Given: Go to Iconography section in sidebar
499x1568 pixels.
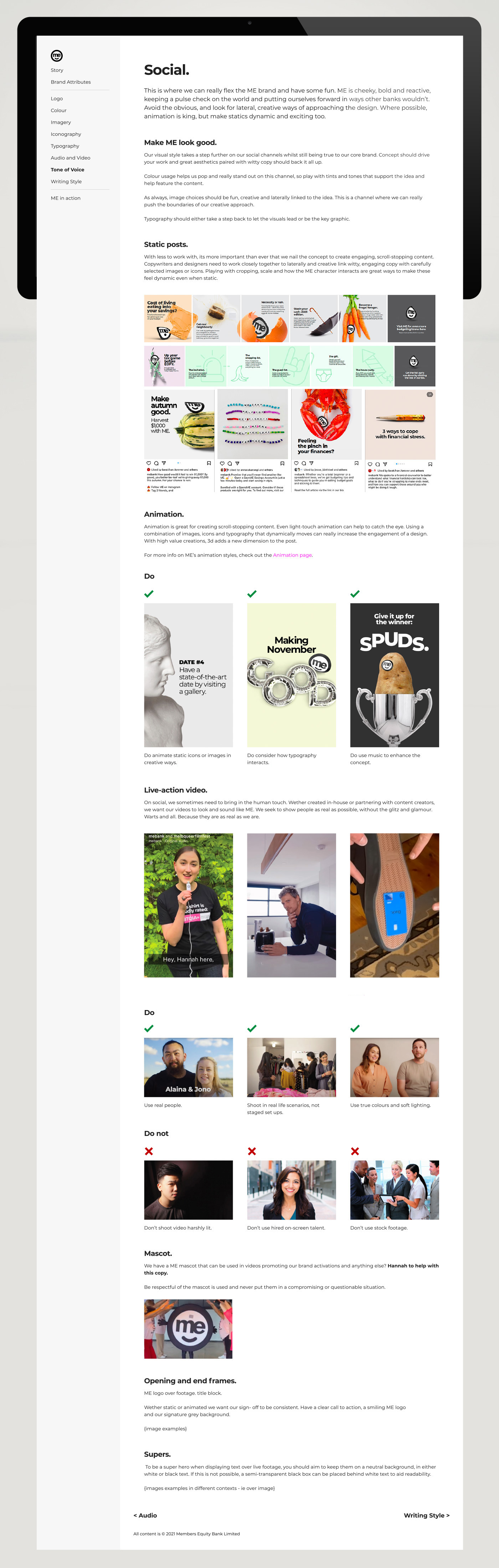Looking at the screenshot, I should click(x=66, y=134).
